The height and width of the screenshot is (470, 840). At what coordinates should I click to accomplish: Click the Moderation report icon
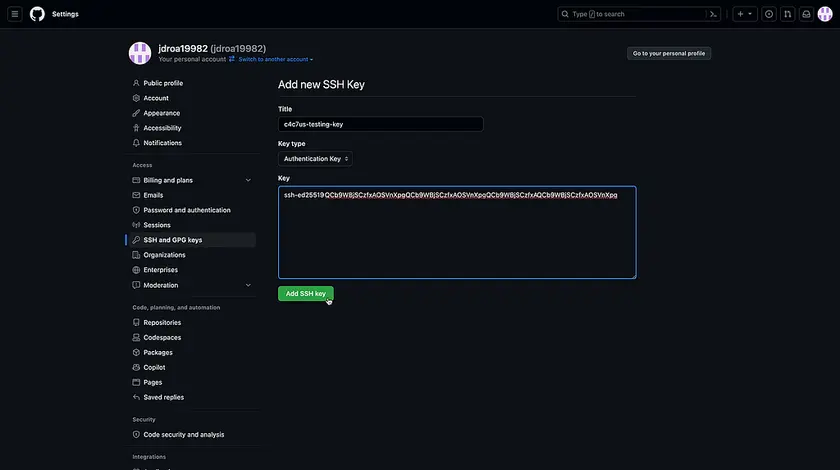coord(136,285)
